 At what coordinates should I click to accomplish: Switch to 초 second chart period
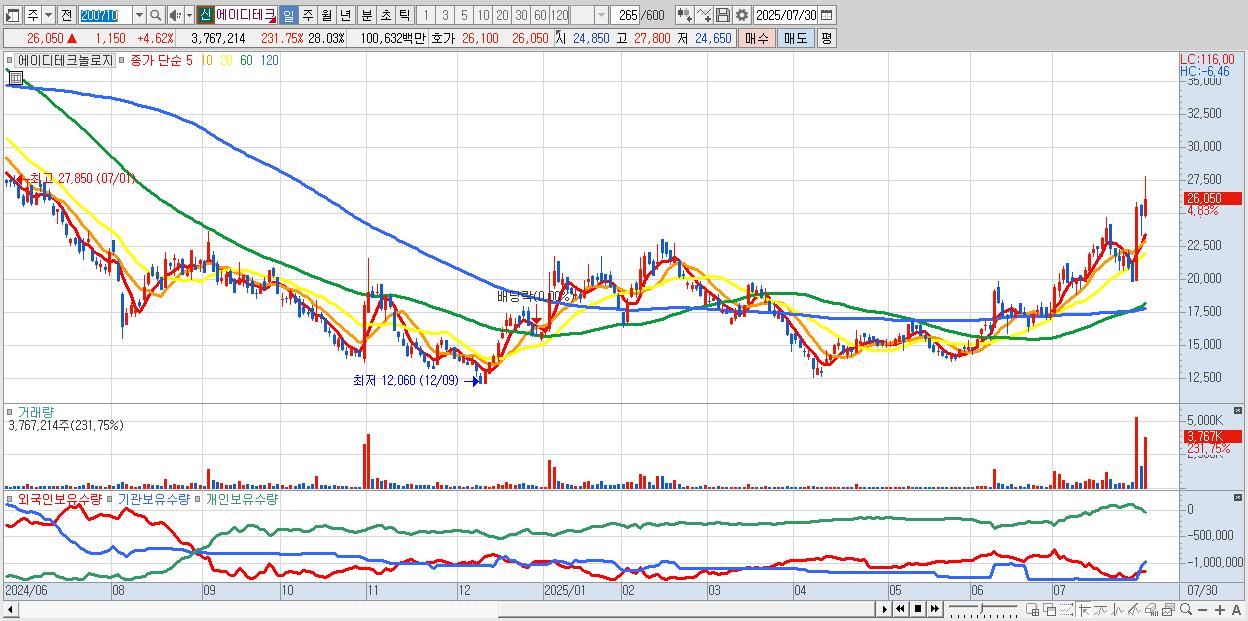[x=385, y=15]
